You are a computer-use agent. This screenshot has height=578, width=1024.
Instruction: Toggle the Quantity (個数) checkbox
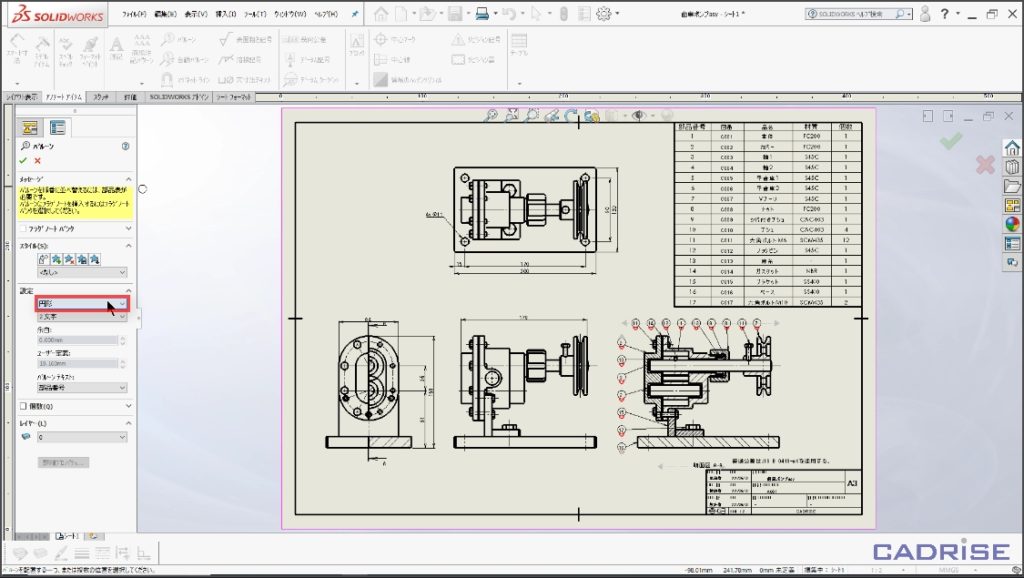tap(25, 407)
